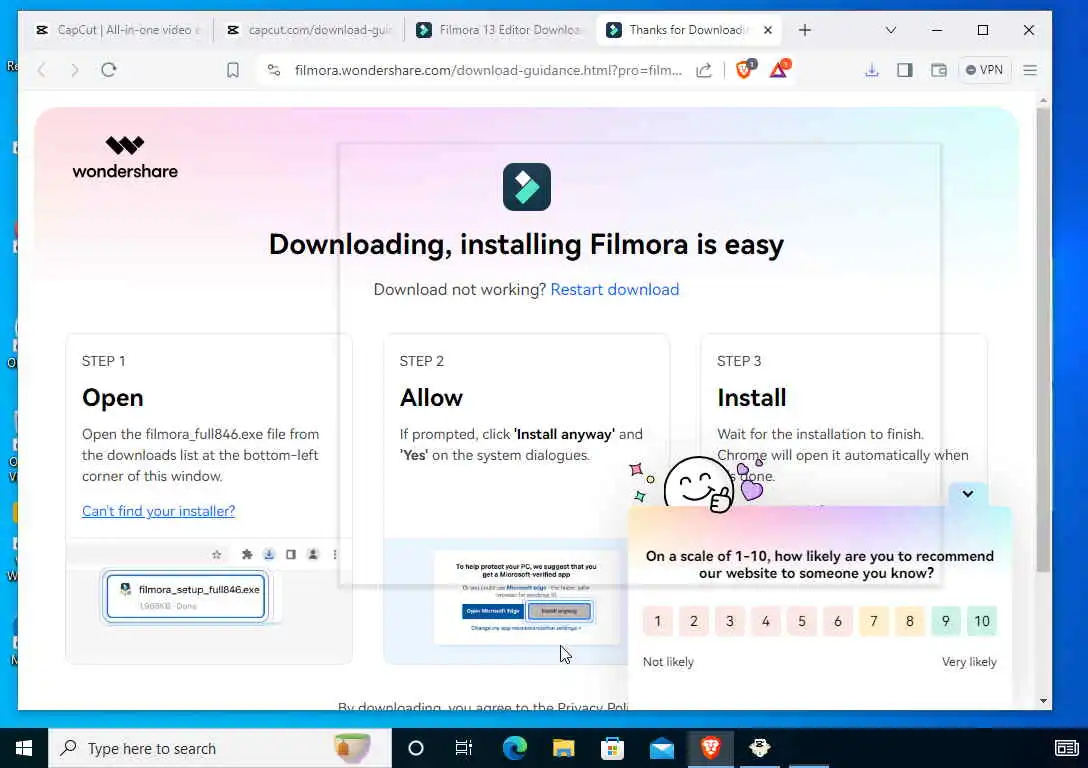1088x768 pixels.
Task: Open the browser main menu
Action: tap(1030, 70)
